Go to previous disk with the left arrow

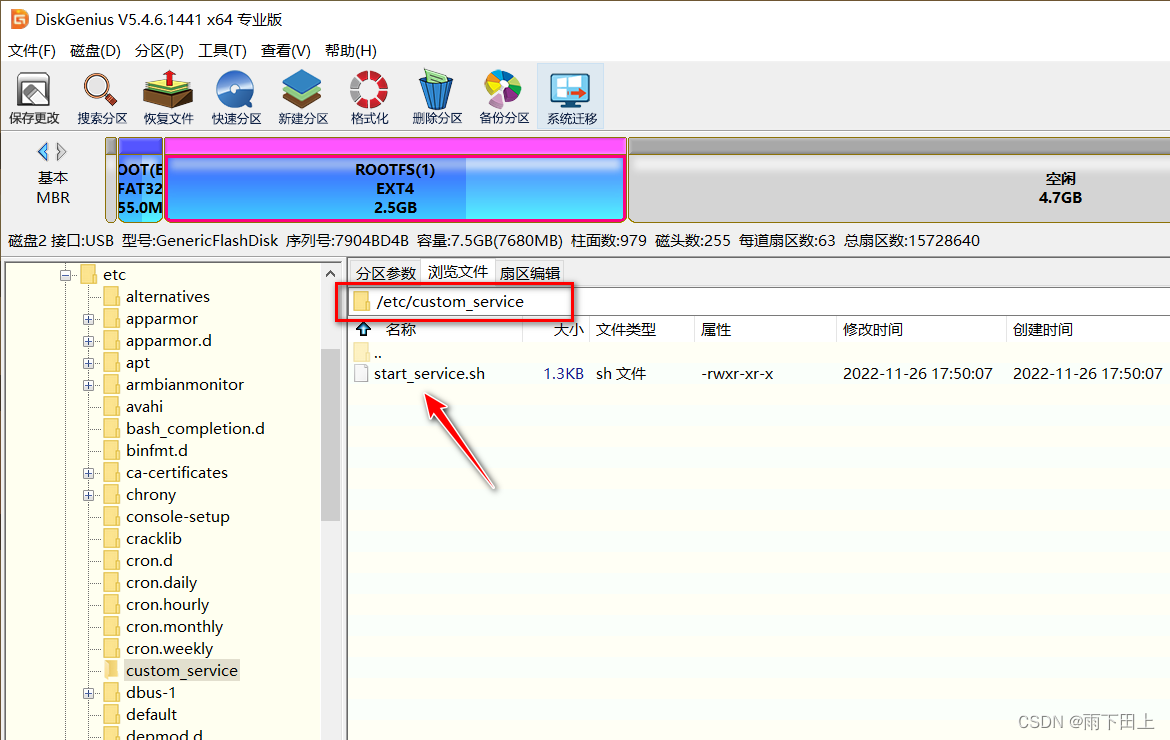coord(43,151)
